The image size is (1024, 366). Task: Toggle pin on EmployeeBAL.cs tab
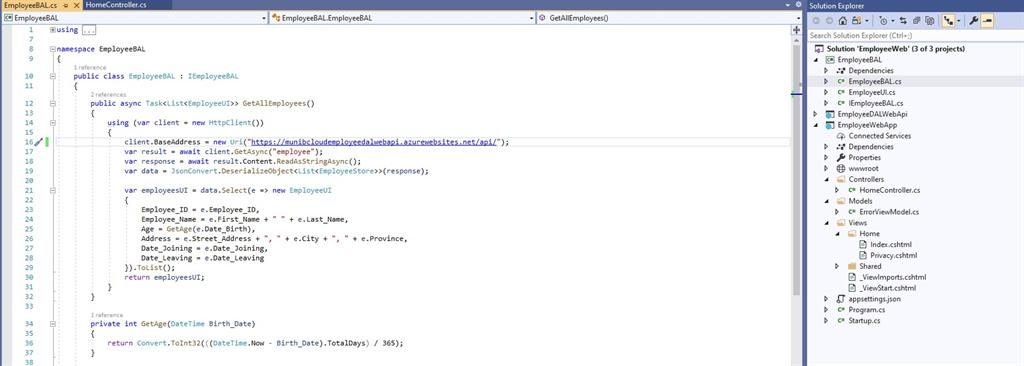[x=65, y=5]
